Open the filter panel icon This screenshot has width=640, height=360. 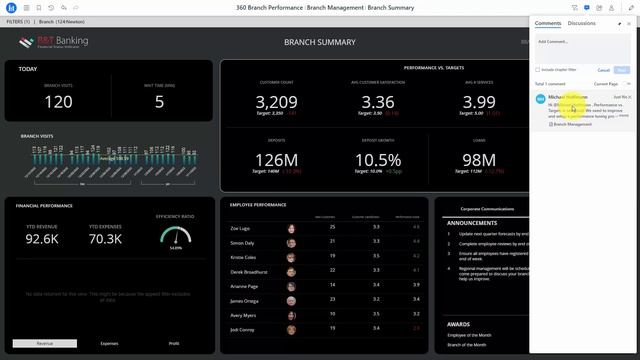(x=575, y=8)
